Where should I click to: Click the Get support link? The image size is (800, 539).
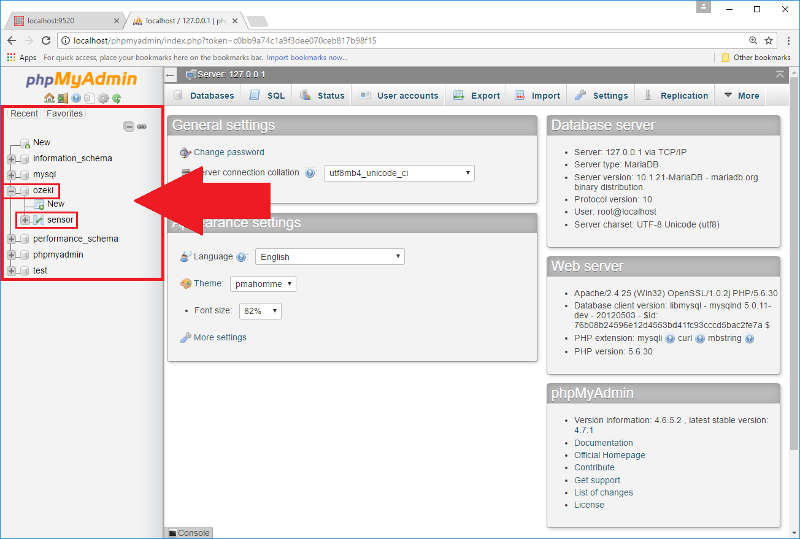tap(597, 480)
